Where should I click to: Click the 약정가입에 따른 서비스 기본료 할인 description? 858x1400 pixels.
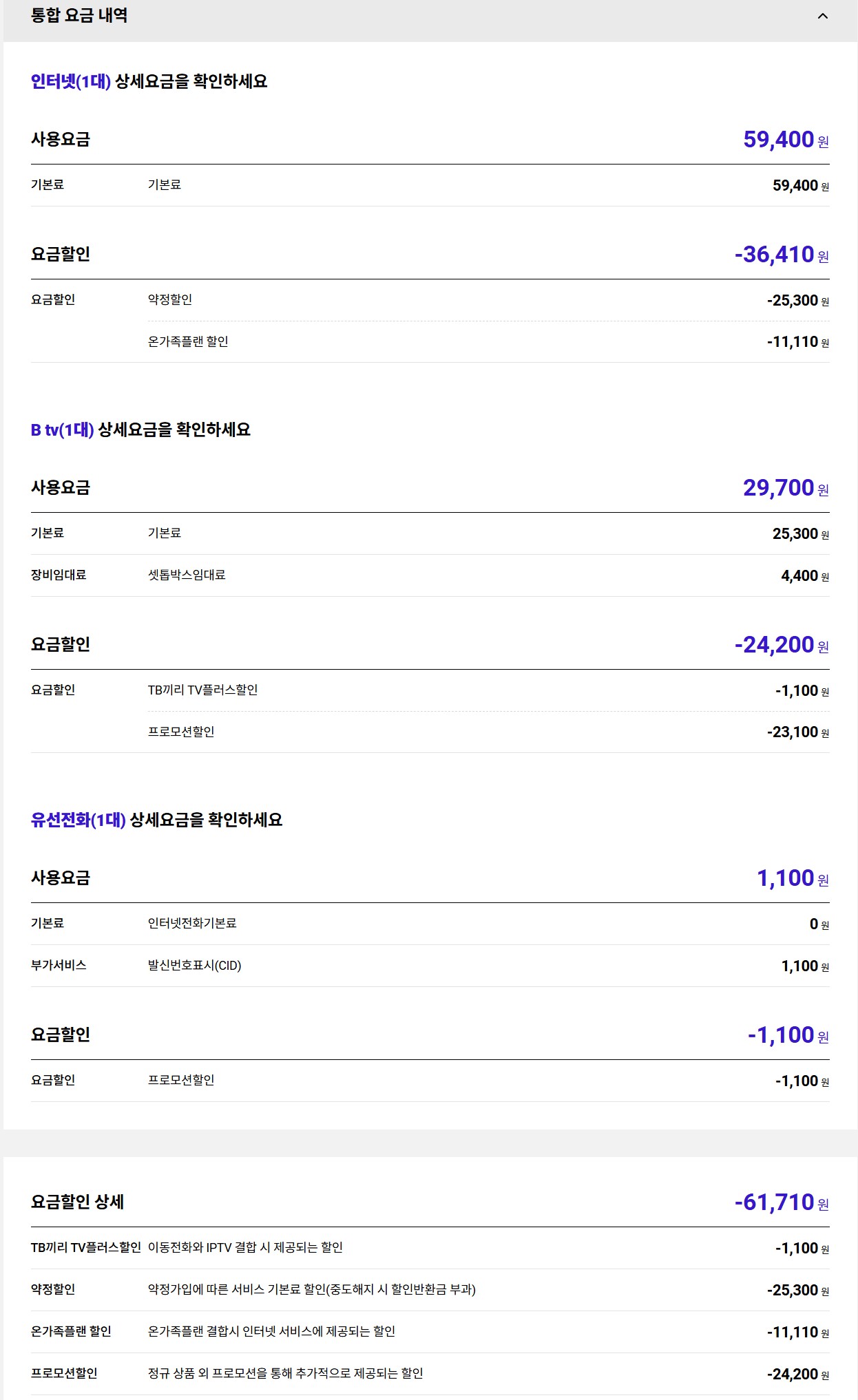[x=311, y=1289]
